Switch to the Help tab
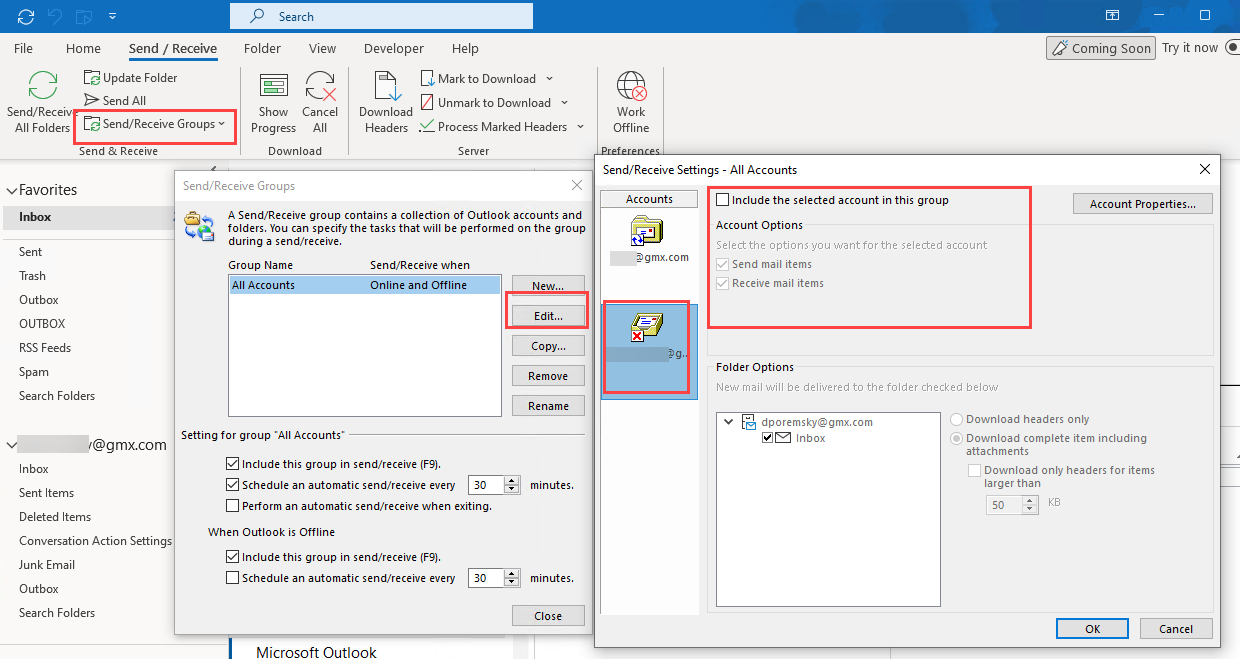The width and height of the screenshot is (1240, 659). [x=465, y=48]
